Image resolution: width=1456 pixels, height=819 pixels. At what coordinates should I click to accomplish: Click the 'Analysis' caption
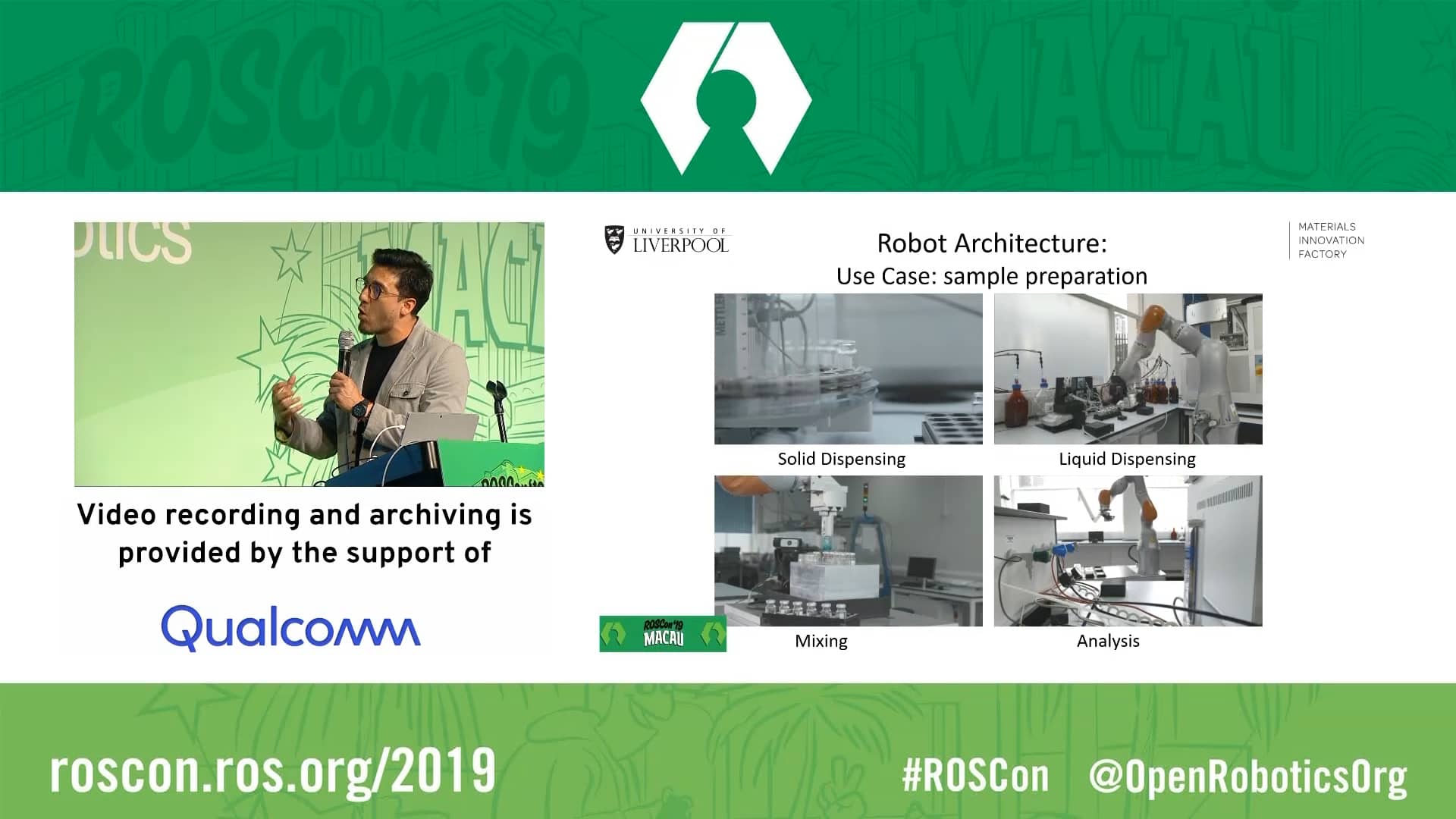pyautogui.click(x=1108, y=641)
